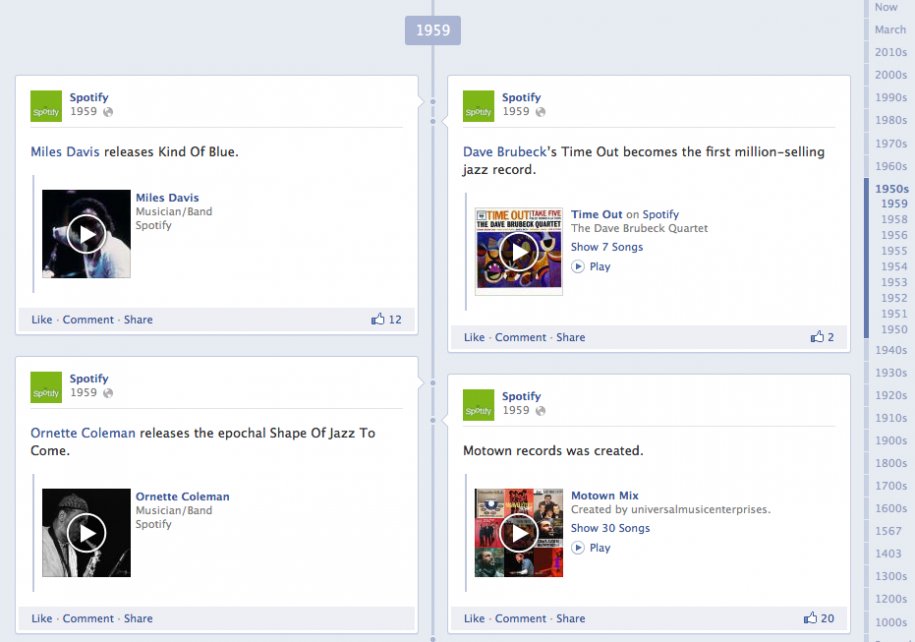Jump to March in the timeline navigator
The image size is (915, 642).
[x=890, y=30]
